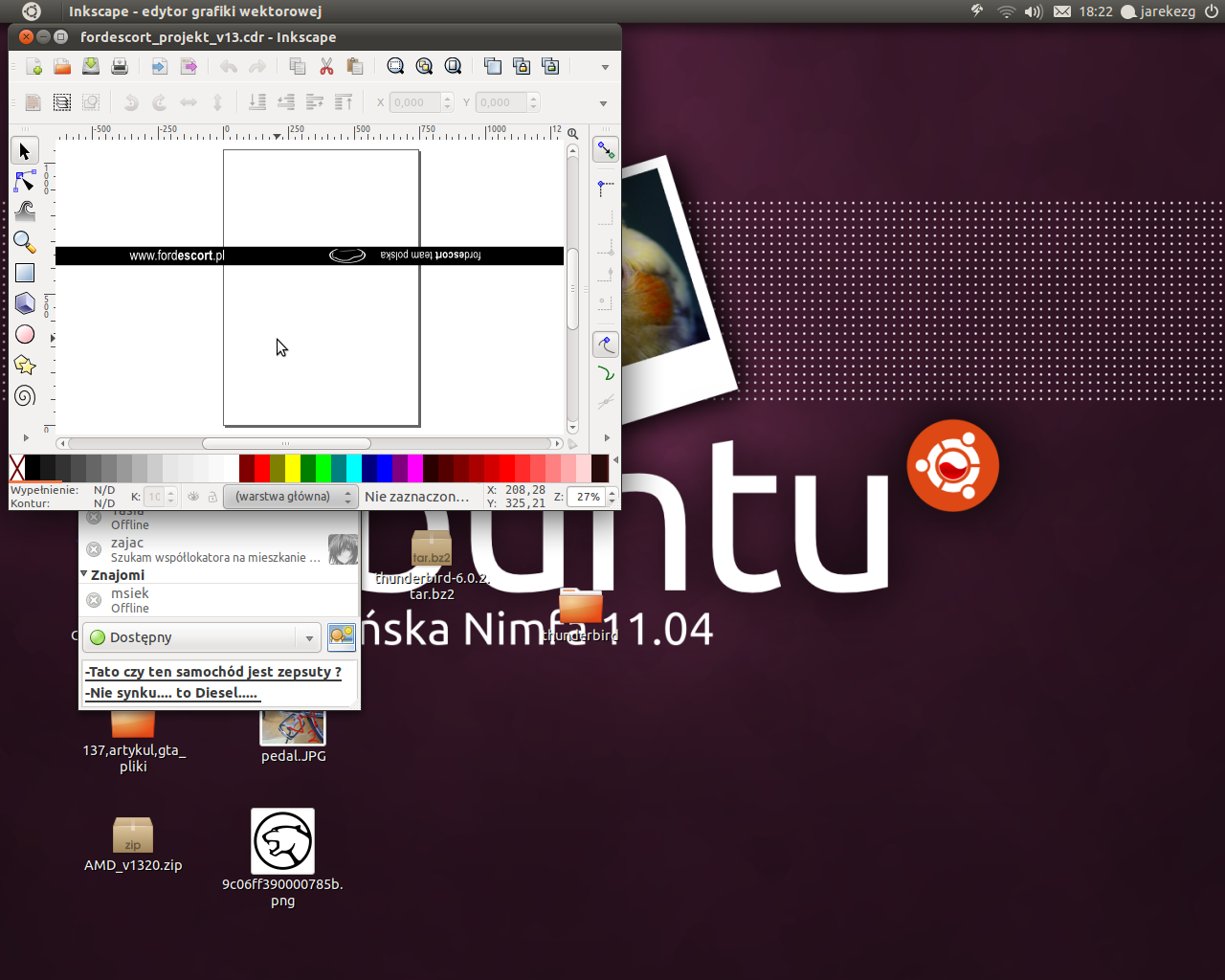Pick the Zoom magnifier tool
This screenshot has width=1225, height=980.
(x=25, y=242)
